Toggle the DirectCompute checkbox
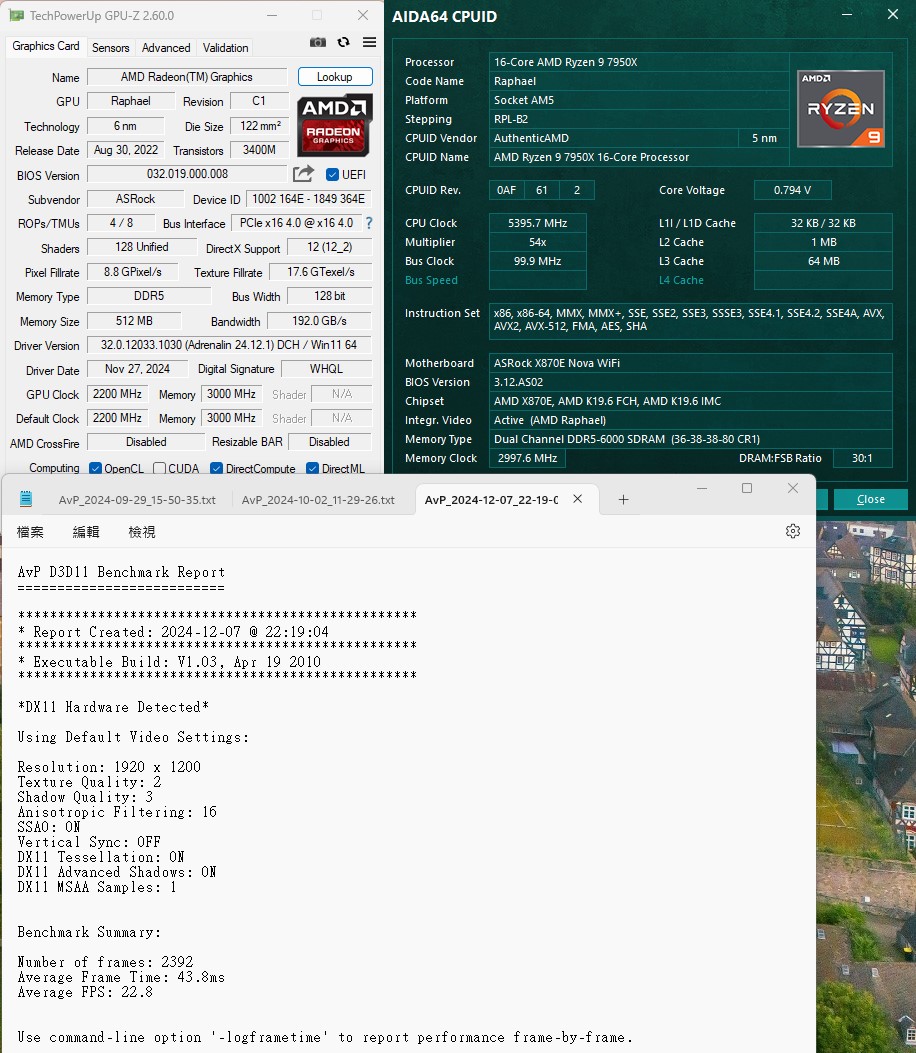This screenshot has width=916, height=1053. [216, 468]
